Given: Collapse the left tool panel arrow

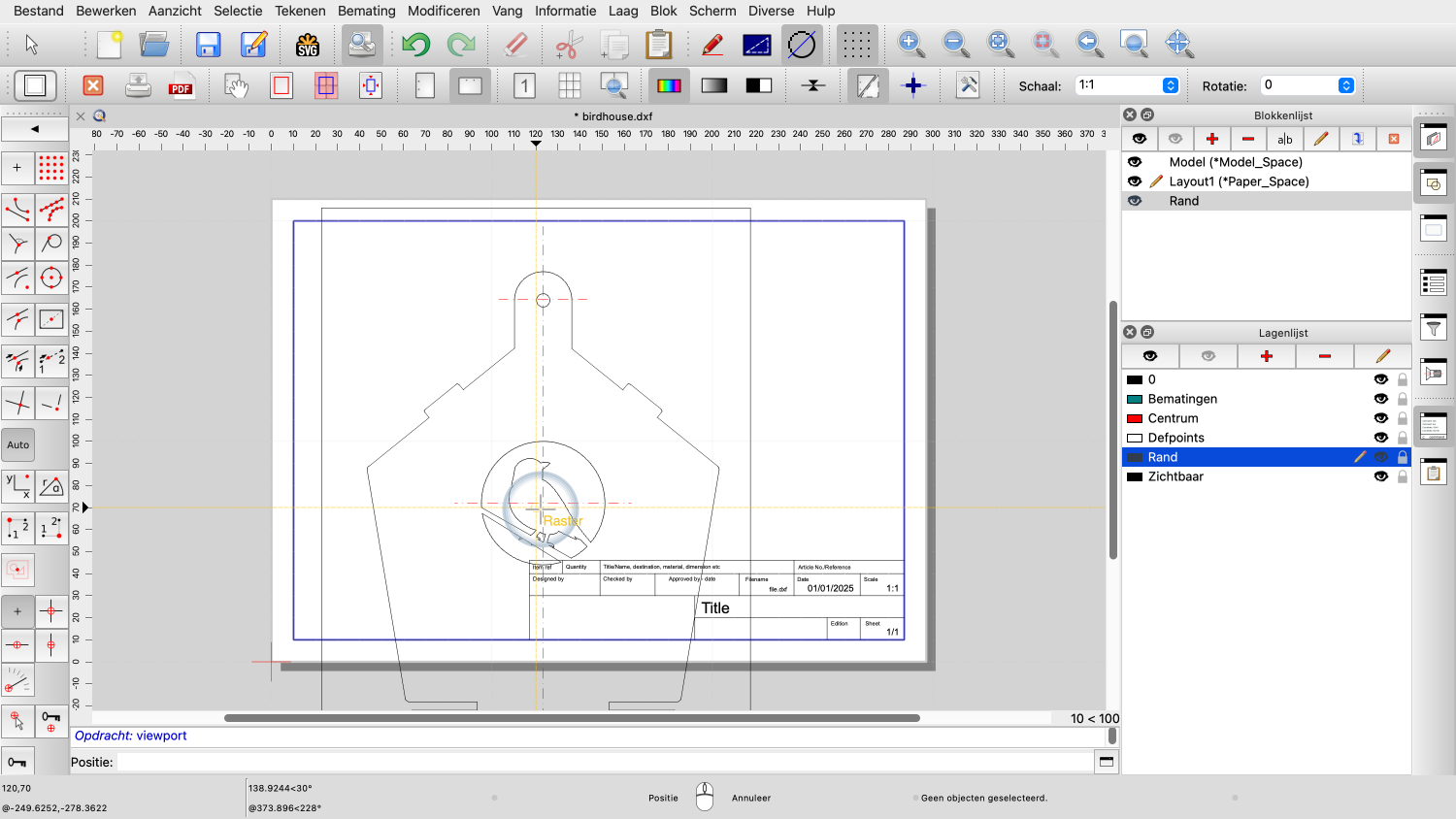Looking at the screenshot, I should coord(35,129).
